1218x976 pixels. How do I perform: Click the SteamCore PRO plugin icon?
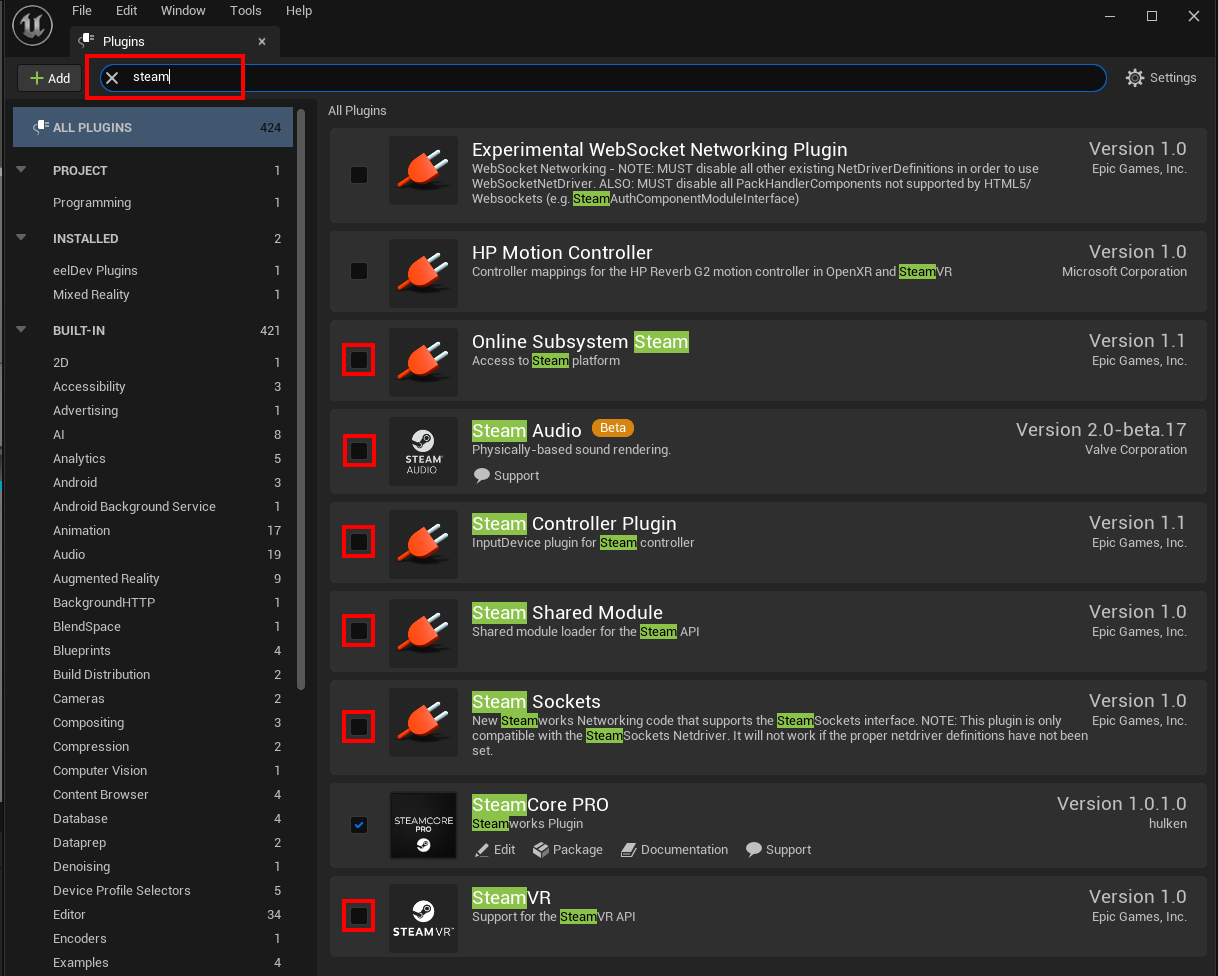pos(423,826)
